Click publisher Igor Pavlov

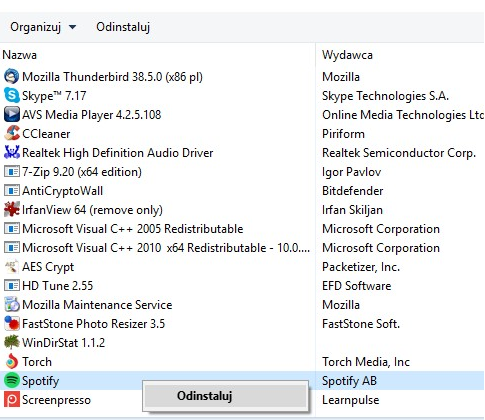click(351, 172)
